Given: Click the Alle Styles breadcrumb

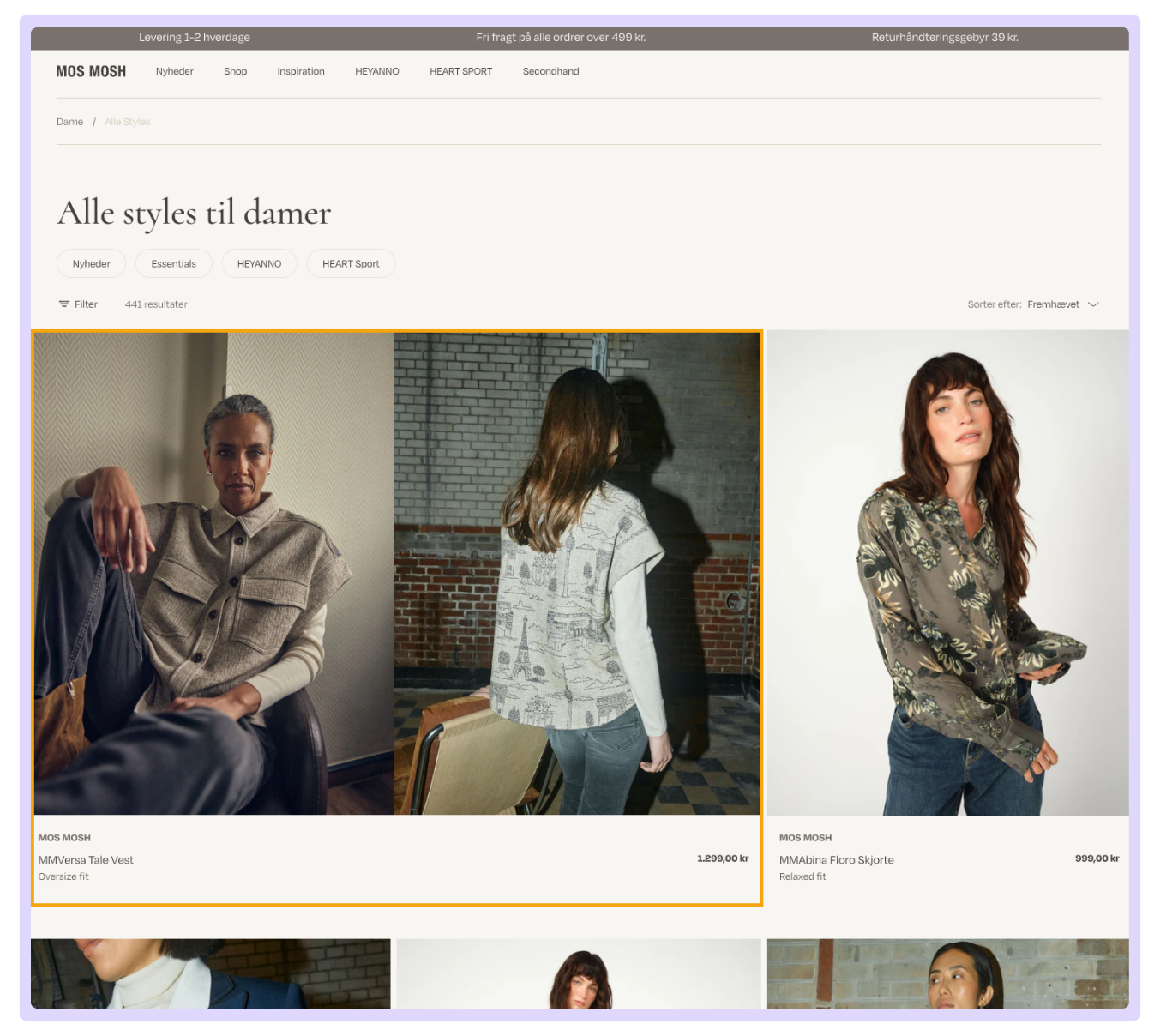Looking at the screenshot, I should click(x=127, y=122).
